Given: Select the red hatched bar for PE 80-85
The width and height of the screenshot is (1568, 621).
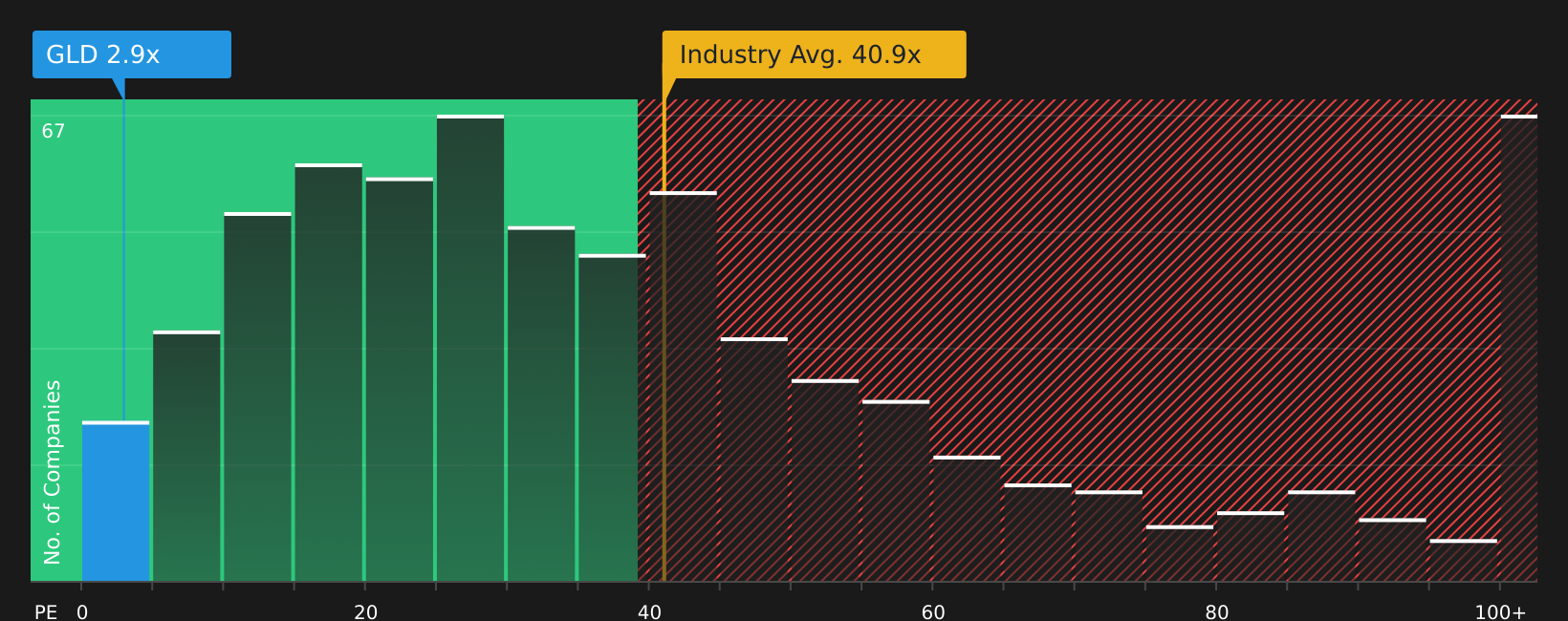Looking at the screenshot, I should click(1251, 546).
